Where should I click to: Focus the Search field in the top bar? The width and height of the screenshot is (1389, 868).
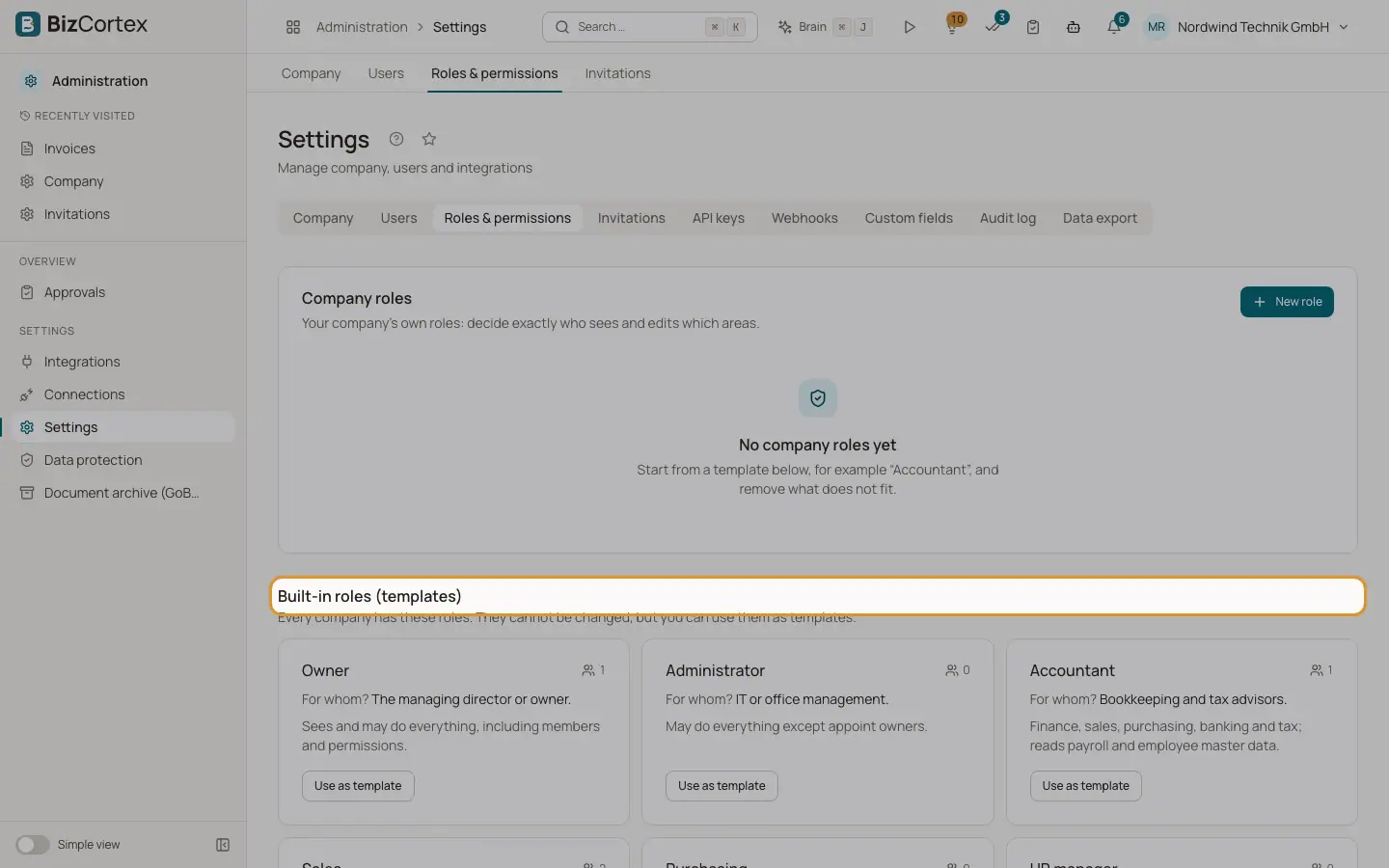pyautogui.click(x=650, y=27)
